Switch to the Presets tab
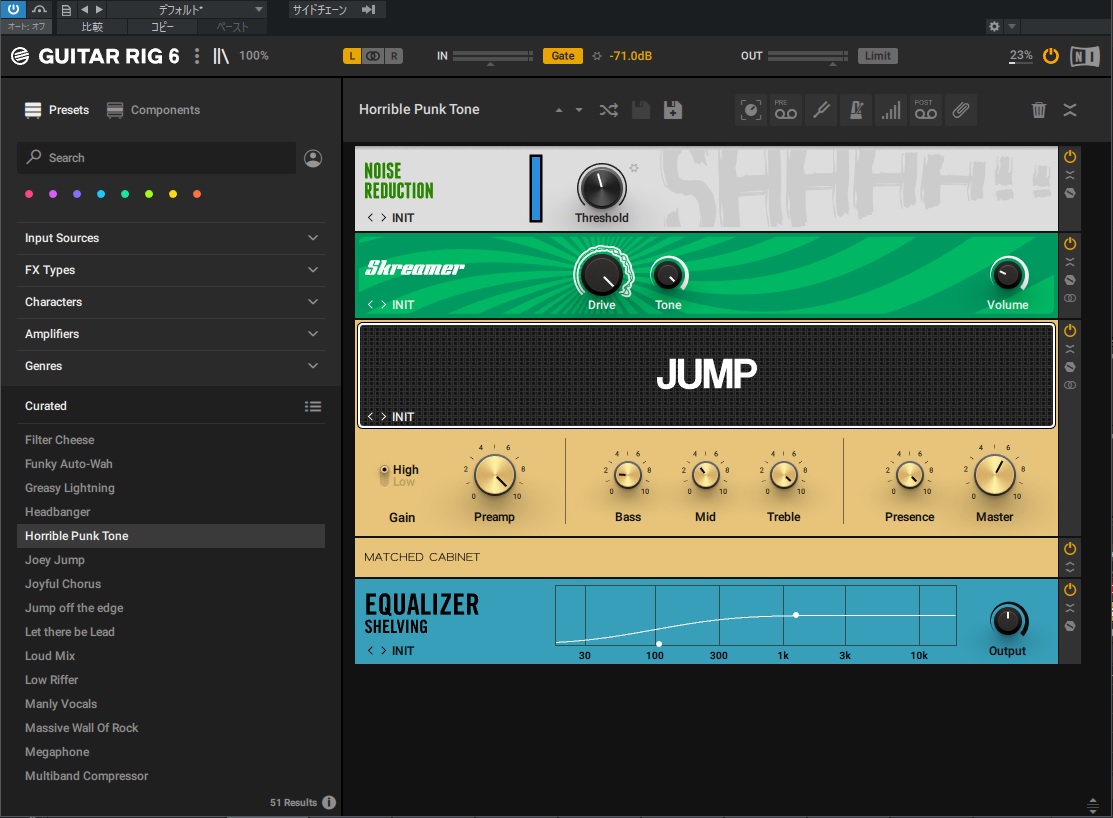The height and width of the screenshot is (818, 1113). 58,110
